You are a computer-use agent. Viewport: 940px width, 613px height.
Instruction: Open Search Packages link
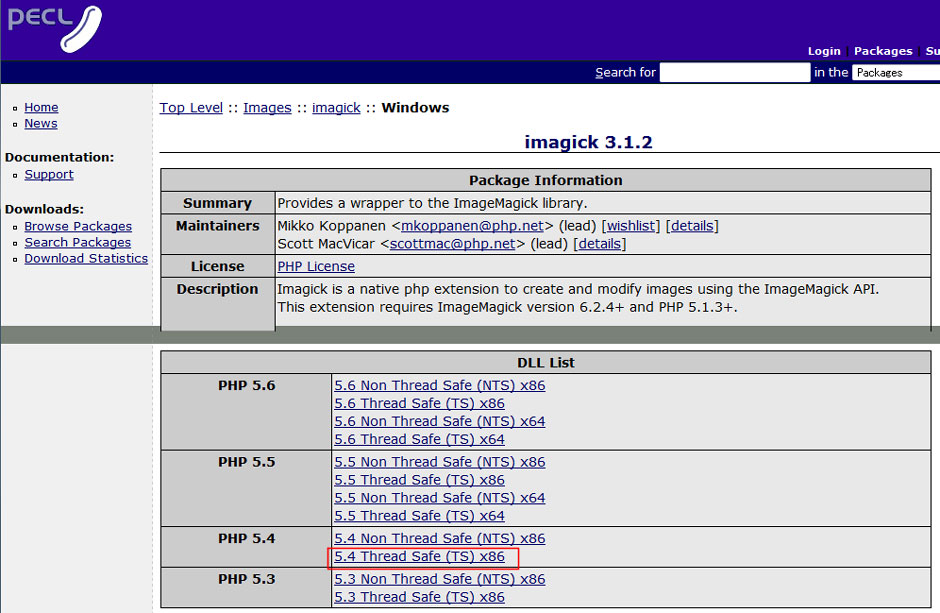(x=77, y=243)
